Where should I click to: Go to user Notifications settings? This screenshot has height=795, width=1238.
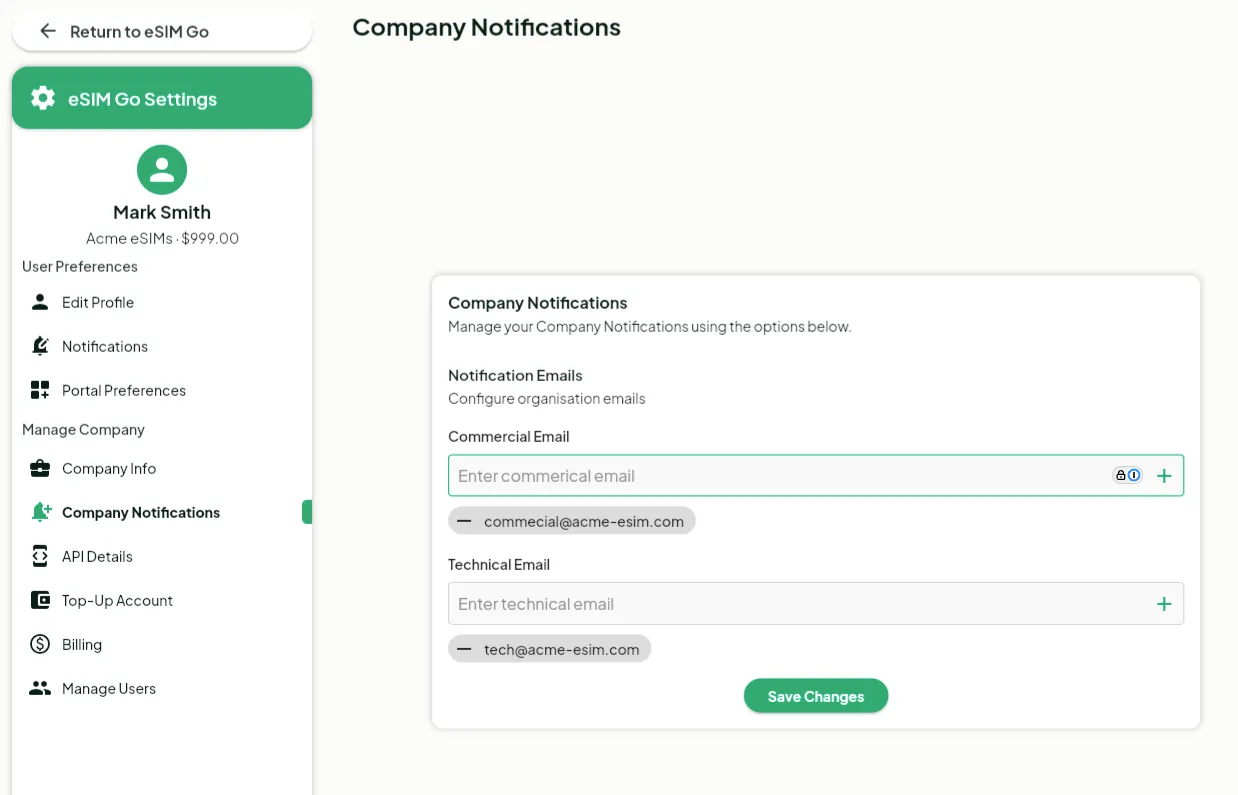tap(105, 346)
